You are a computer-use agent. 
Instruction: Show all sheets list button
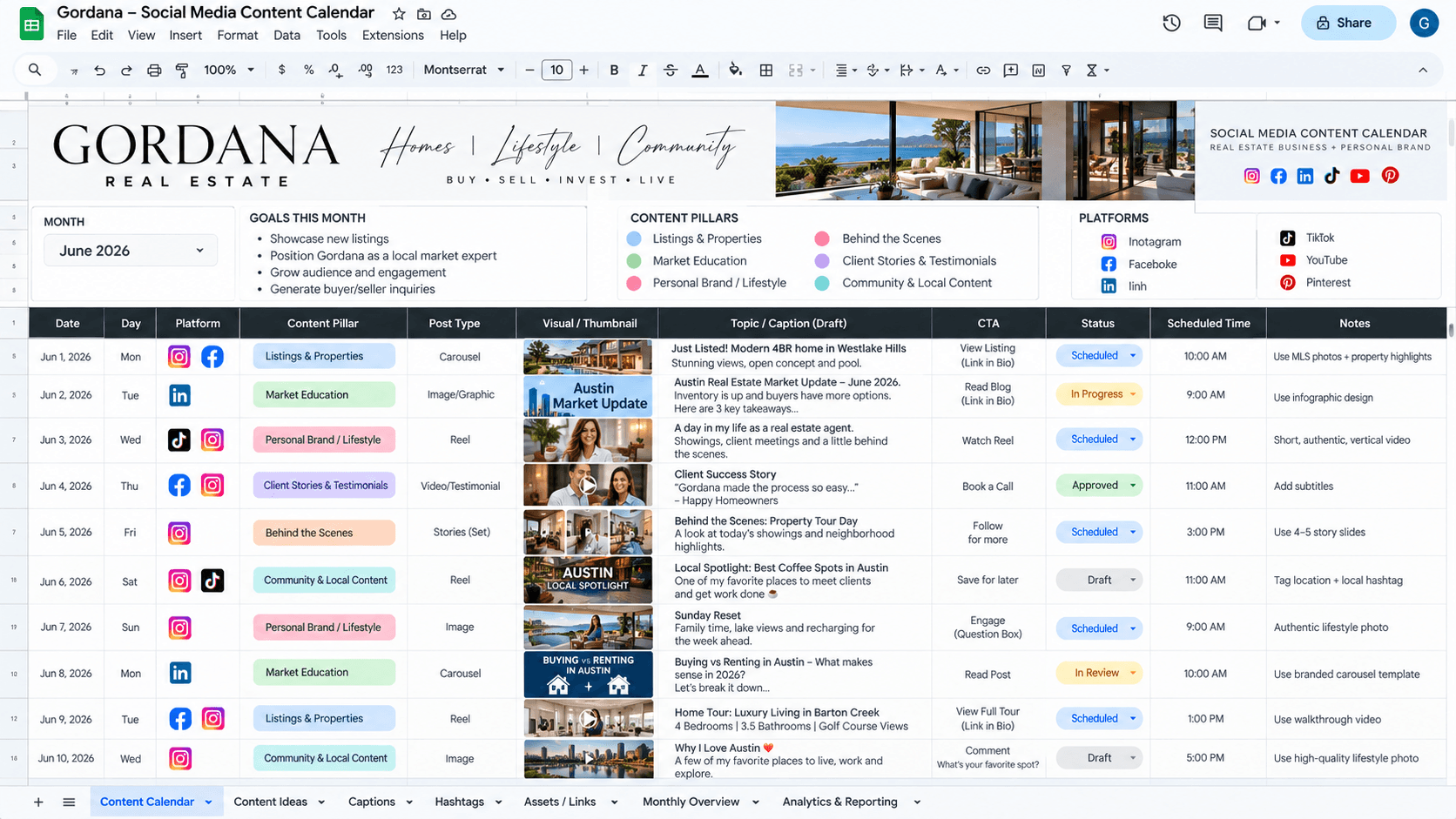[x=69, y=802]
